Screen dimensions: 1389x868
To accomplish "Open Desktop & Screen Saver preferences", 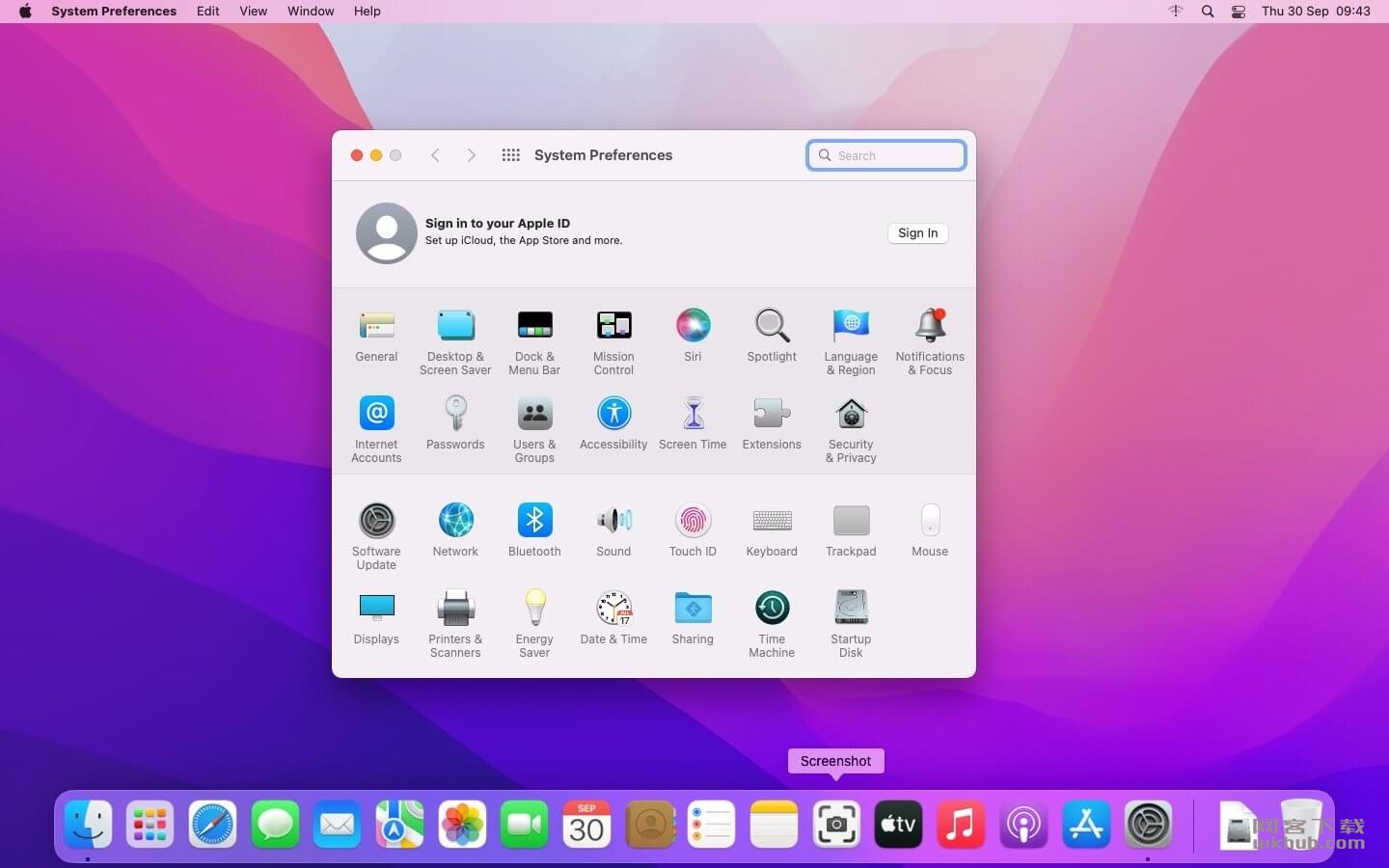I will coord(455,342).
